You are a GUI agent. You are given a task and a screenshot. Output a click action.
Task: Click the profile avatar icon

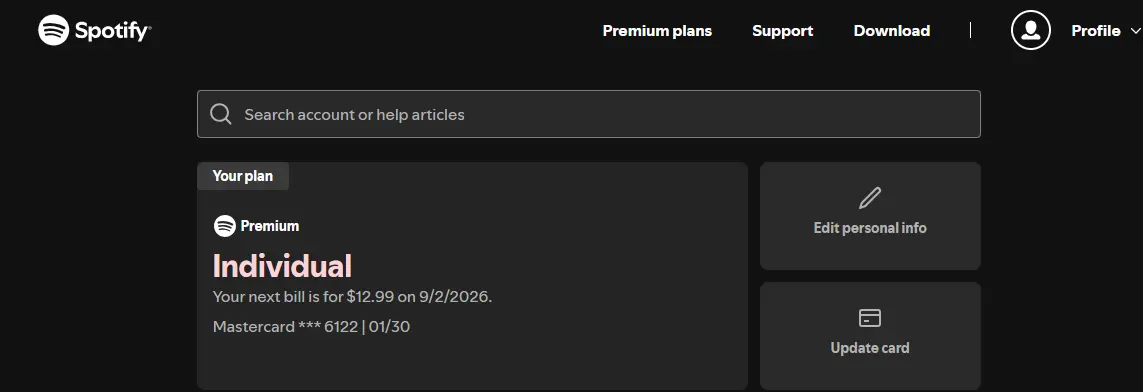coord(1030,30)
